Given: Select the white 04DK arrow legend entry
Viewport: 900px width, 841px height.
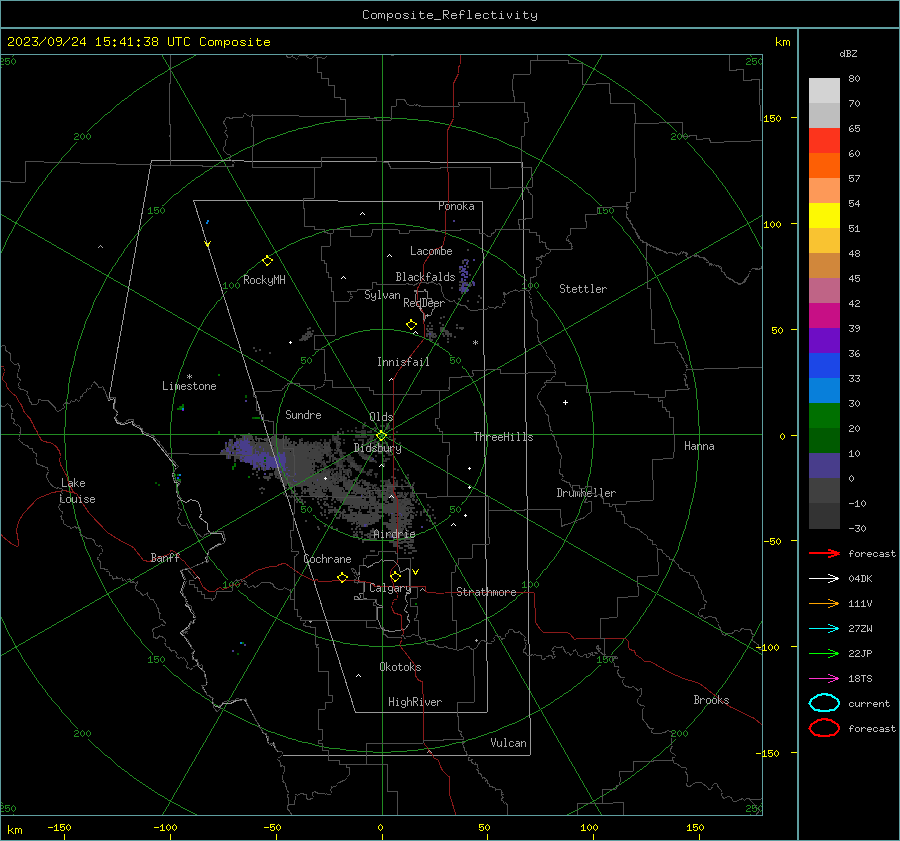Looking at the screenshot, I should tap(824, 579).
